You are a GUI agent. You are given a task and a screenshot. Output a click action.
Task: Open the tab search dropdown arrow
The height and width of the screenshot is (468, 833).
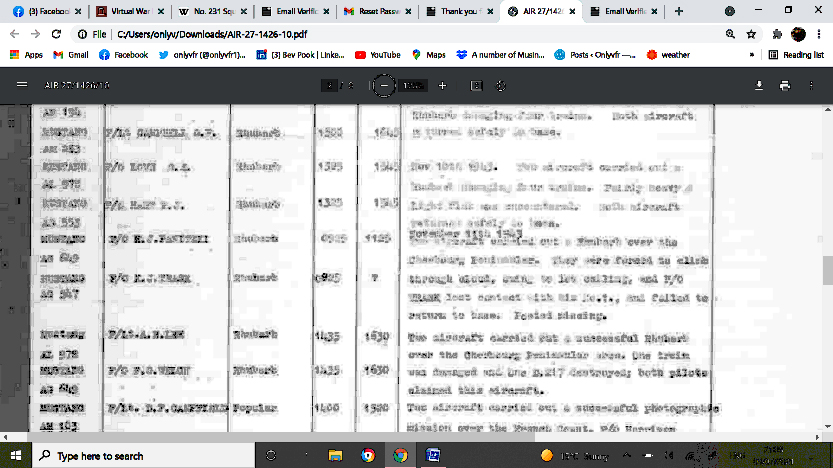pyautogui.click(x=729, y=11)
